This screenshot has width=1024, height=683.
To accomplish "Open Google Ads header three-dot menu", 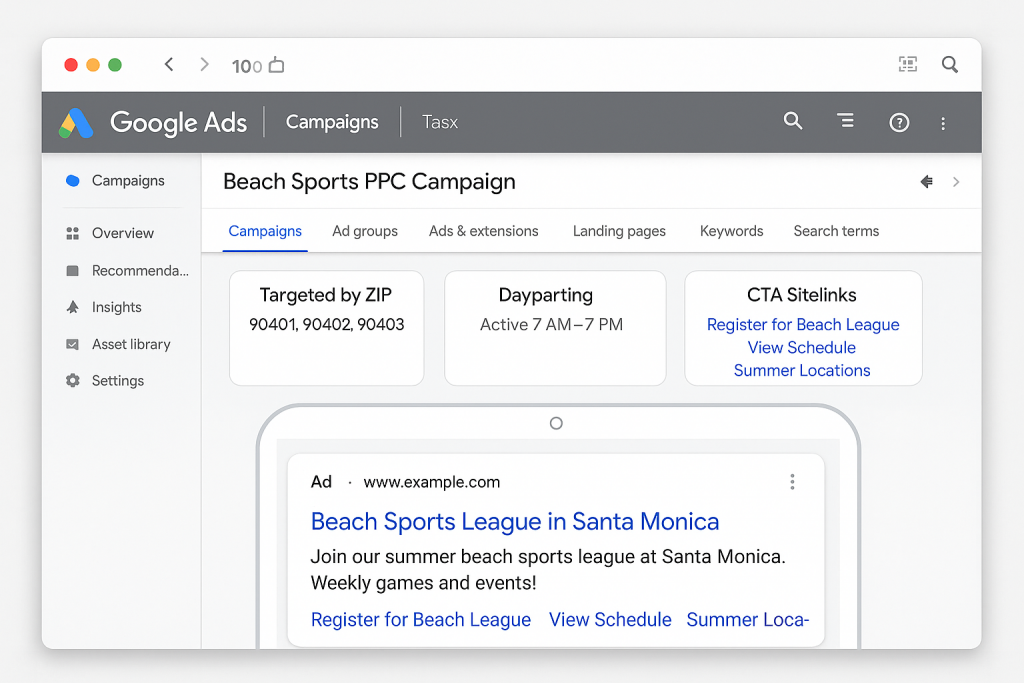I will (943, 123).
